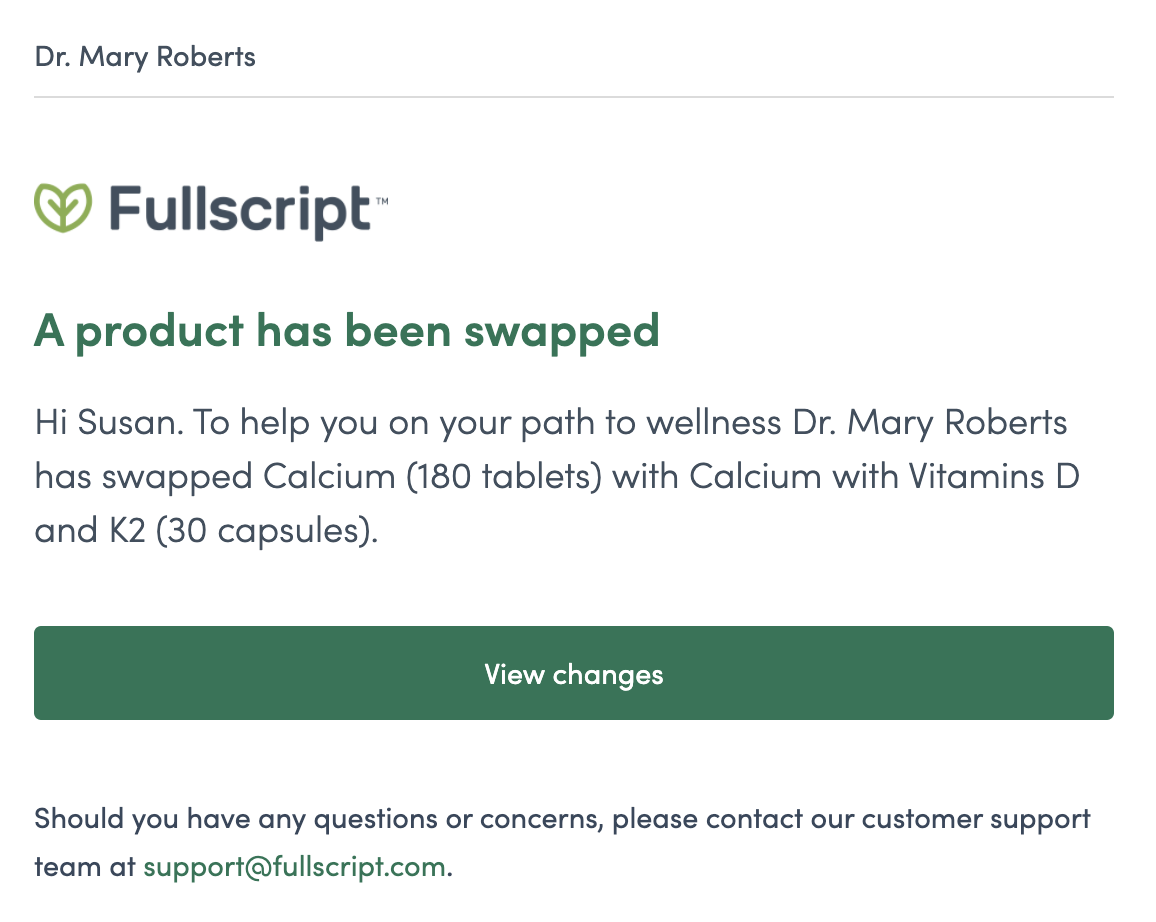The height and width of the screenshot is (922, 1156).
Task: Select the Dr. Mary Roberts sender name
Action: tap(145, 57)
